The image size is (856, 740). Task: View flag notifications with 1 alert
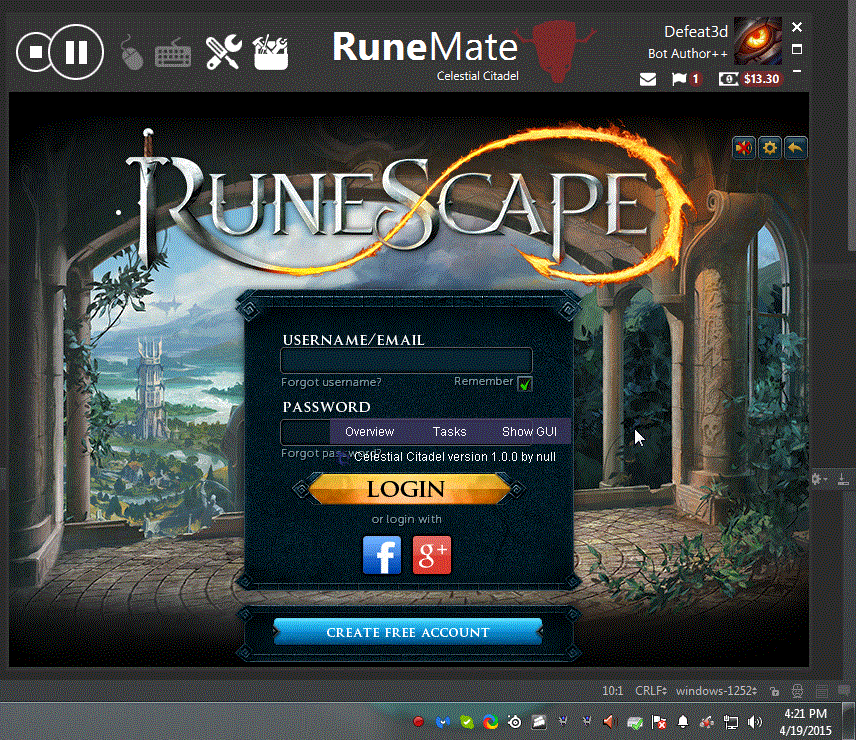[x=686, y=79]
